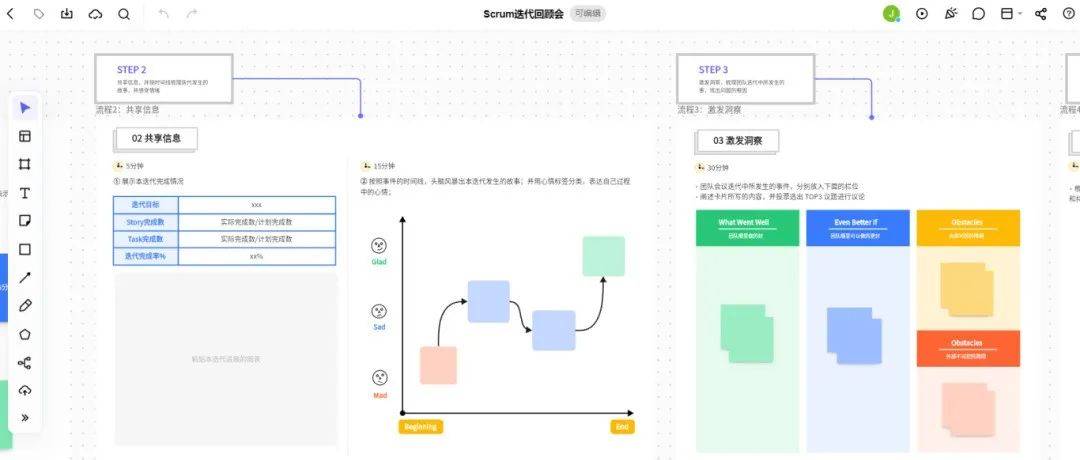Click the Scrum迭代回顾会 board title

coord(523,14)
